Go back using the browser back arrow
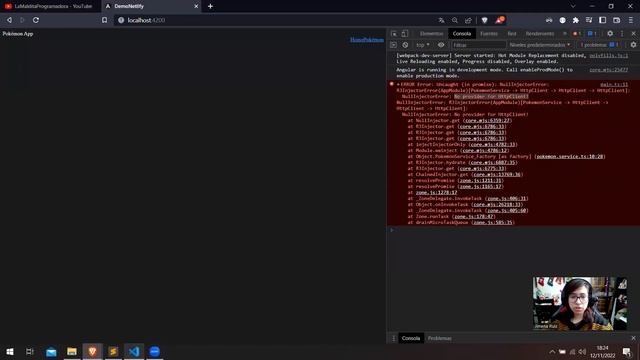The width and height of the screenshot is (640, 360). (9, 20)
